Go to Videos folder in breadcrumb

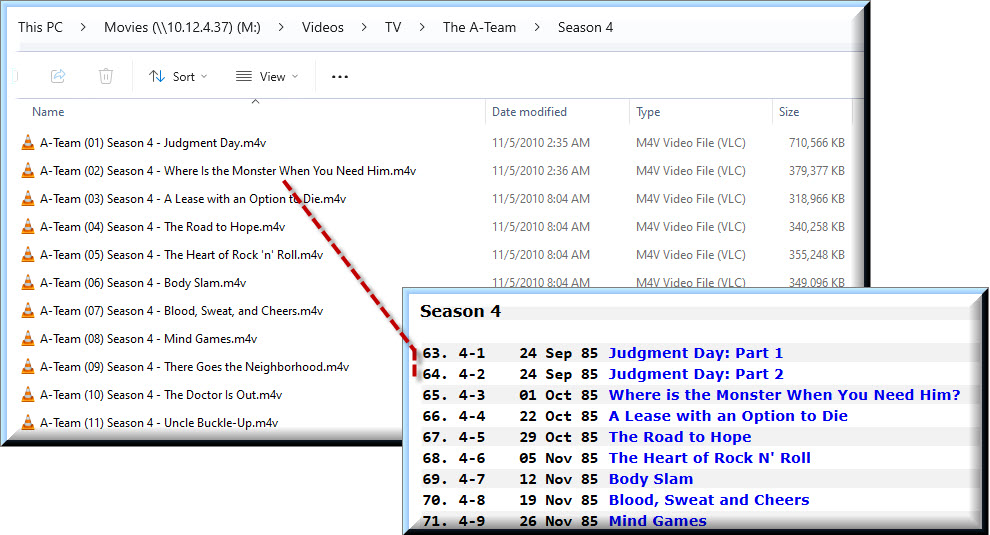[323, 27]
